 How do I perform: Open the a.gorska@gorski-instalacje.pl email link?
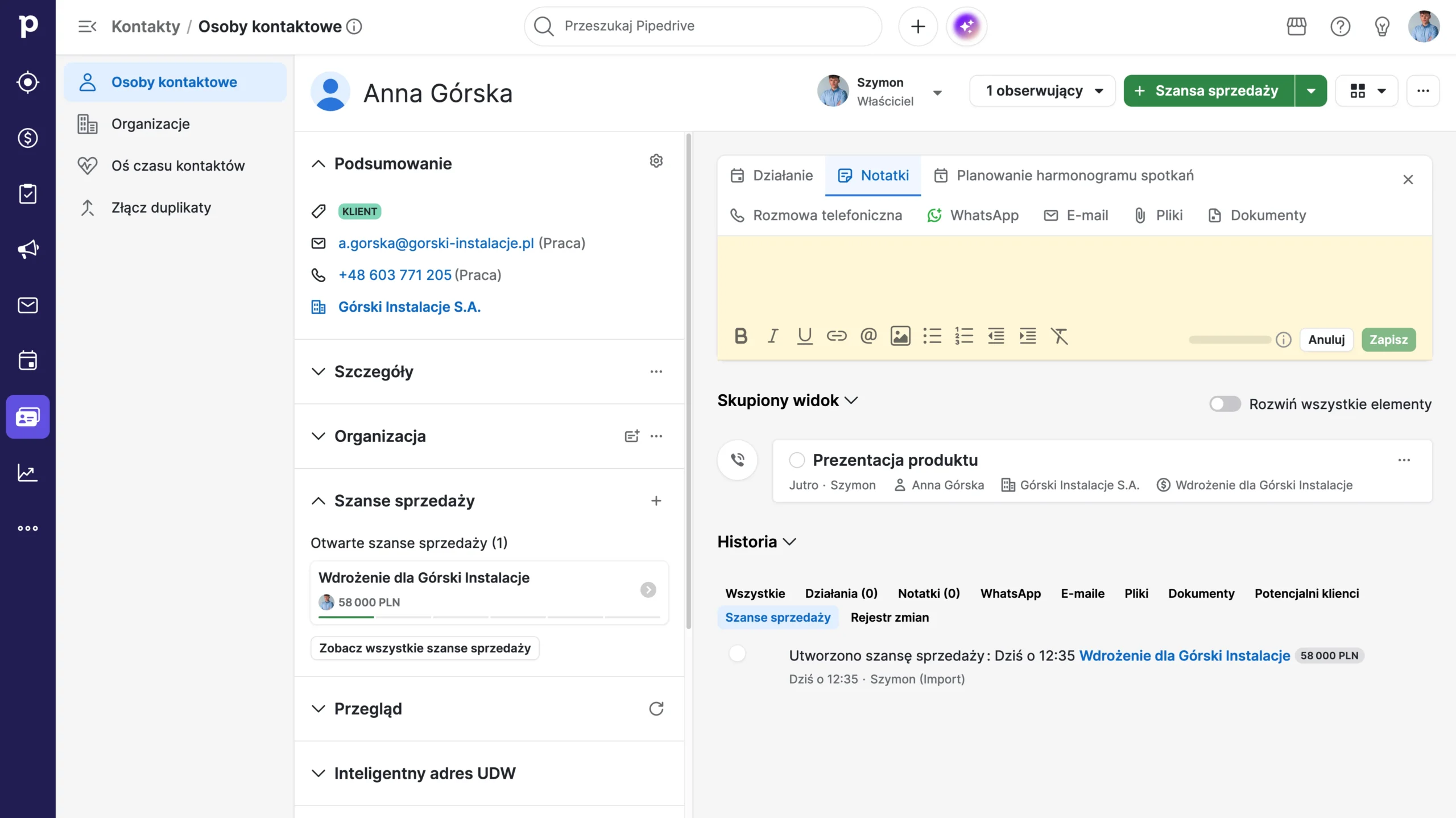[436, 243]
